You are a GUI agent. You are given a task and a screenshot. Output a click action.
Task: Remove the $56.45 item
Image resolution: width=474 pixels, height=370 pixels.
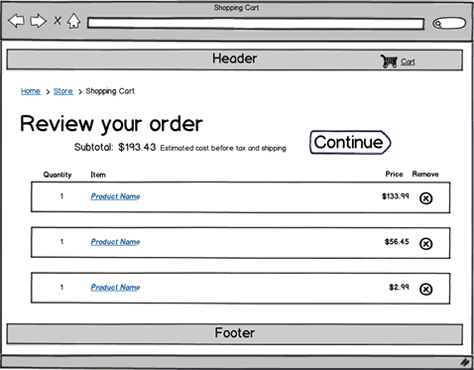point(426,244)
